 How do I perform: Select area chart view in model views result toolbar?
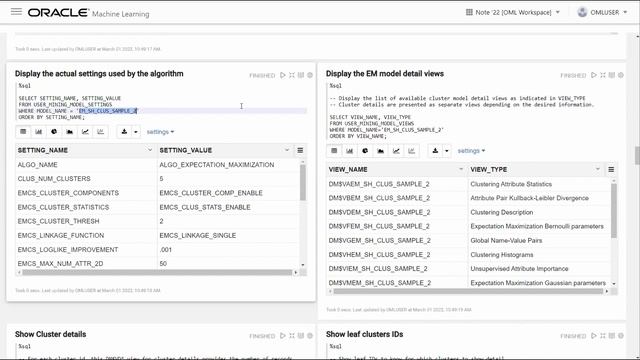click(381, 151)
